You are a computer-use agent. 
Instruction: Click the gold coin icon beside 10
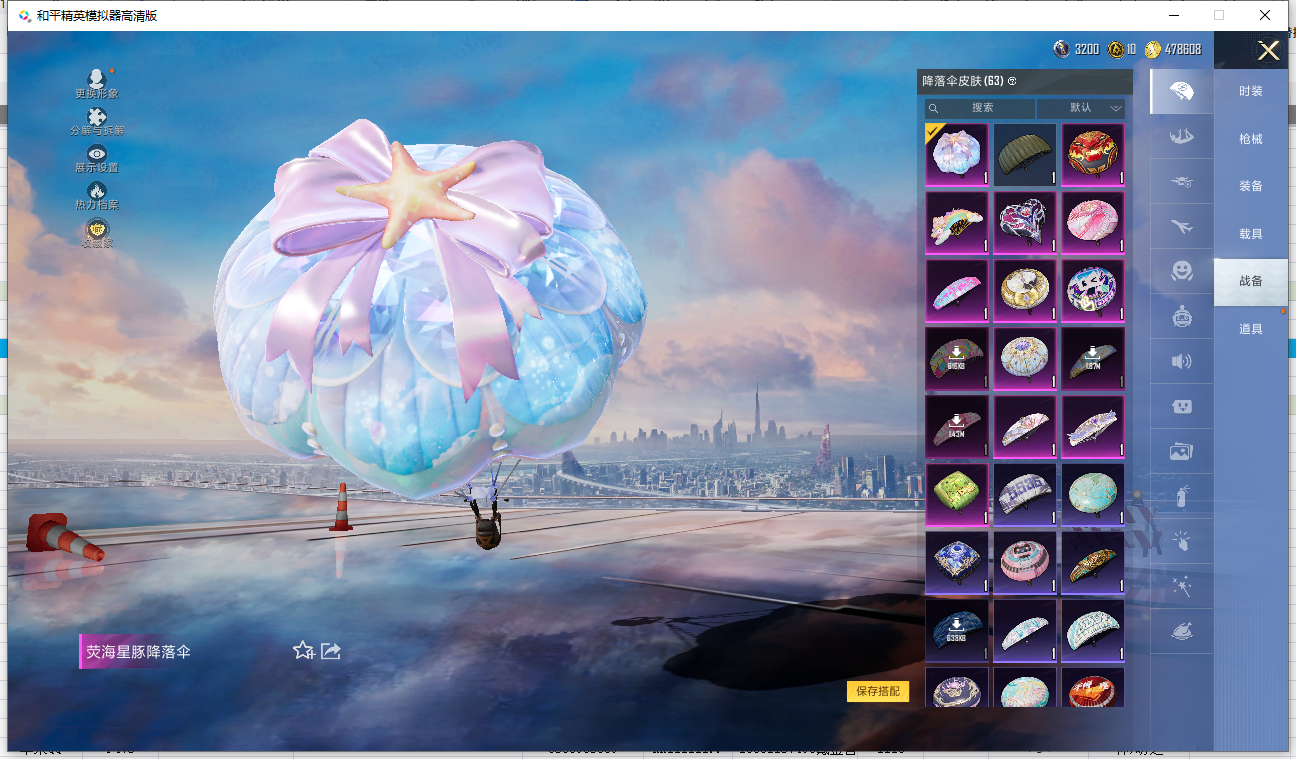(x=1115, y=49)
